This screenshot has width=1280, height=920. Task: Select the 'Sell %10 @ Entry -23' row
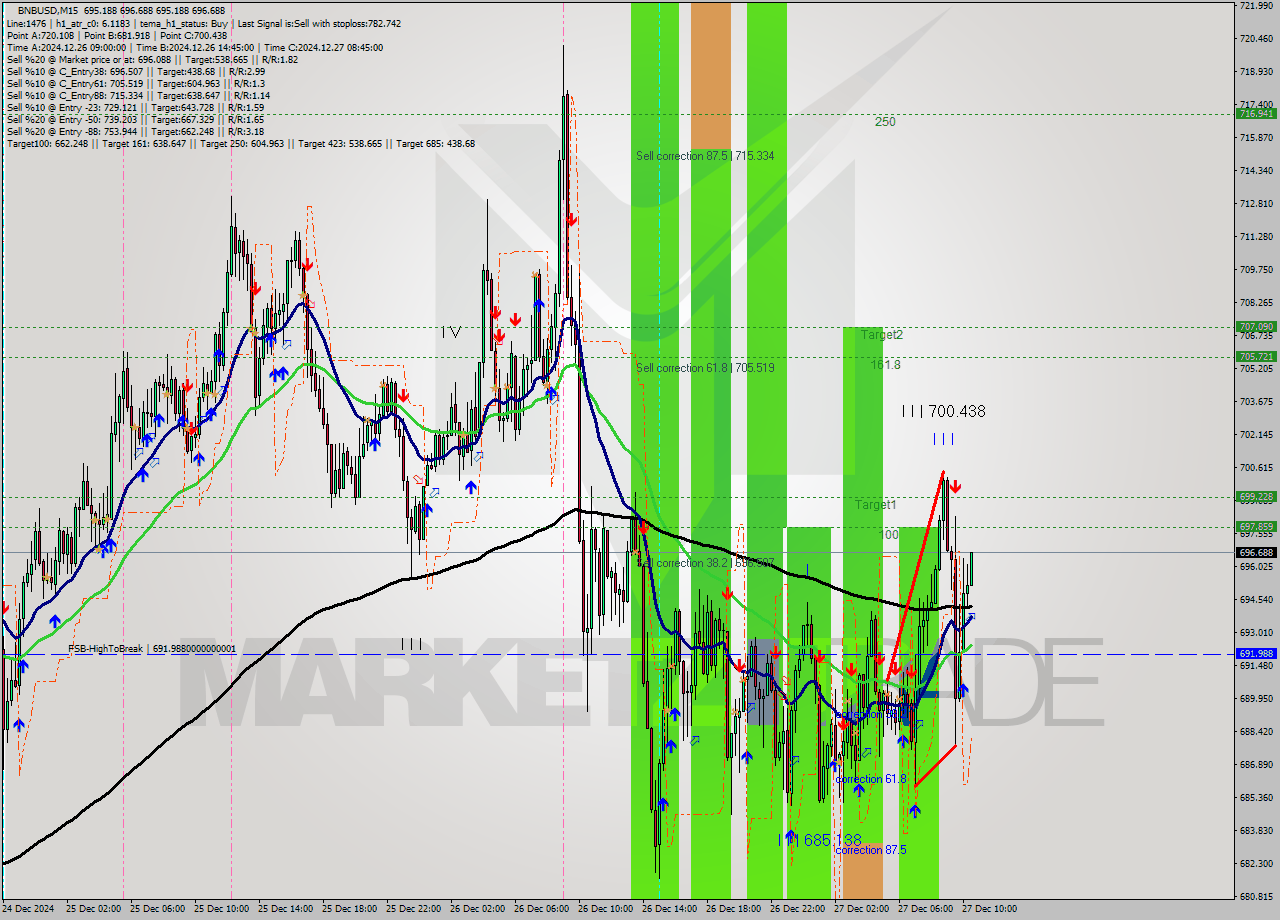(x=135, y=107)
